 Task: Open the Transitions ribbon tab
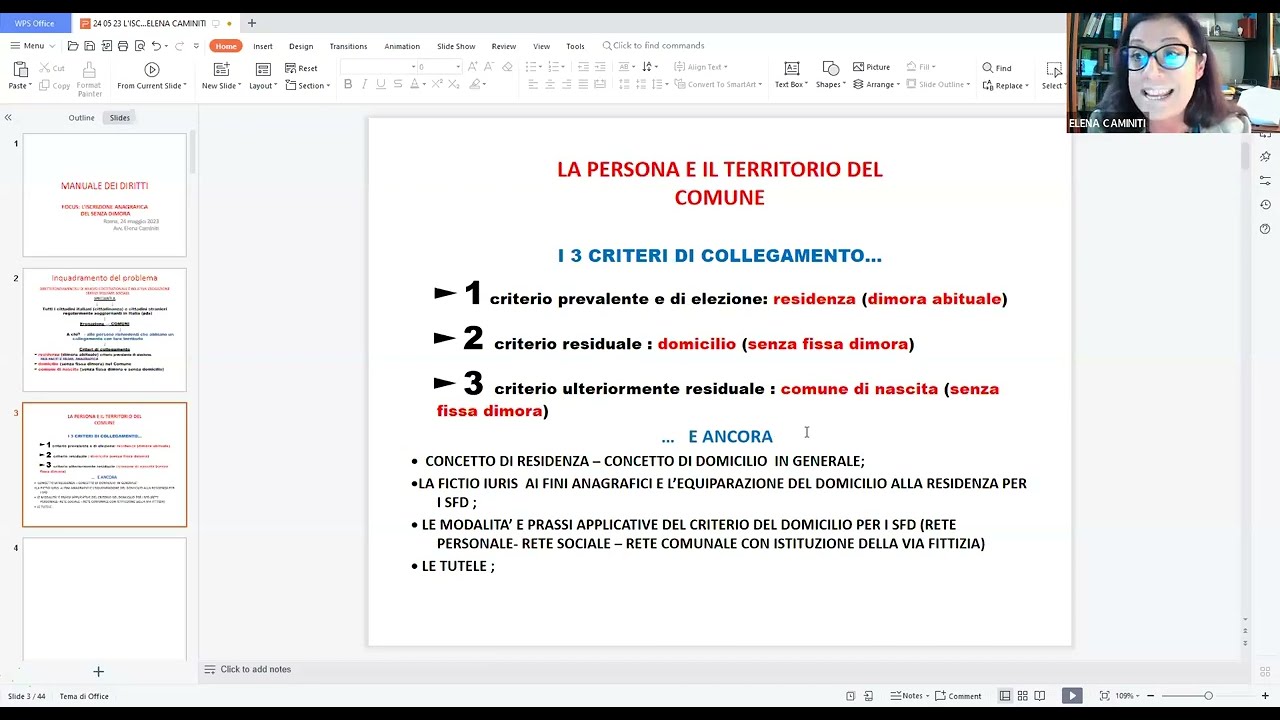click(x=348, y=46)
